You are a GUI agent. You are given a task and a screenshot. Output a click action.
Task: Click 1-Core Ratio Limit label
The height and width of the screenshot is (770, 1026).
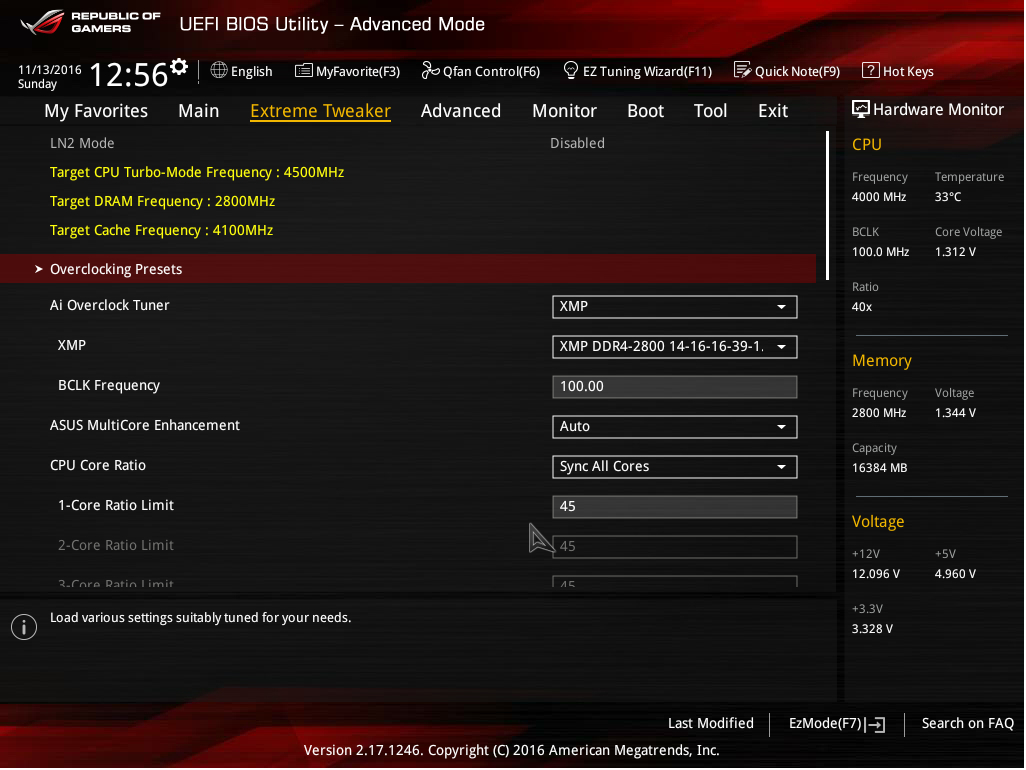(x=116, y=505)
